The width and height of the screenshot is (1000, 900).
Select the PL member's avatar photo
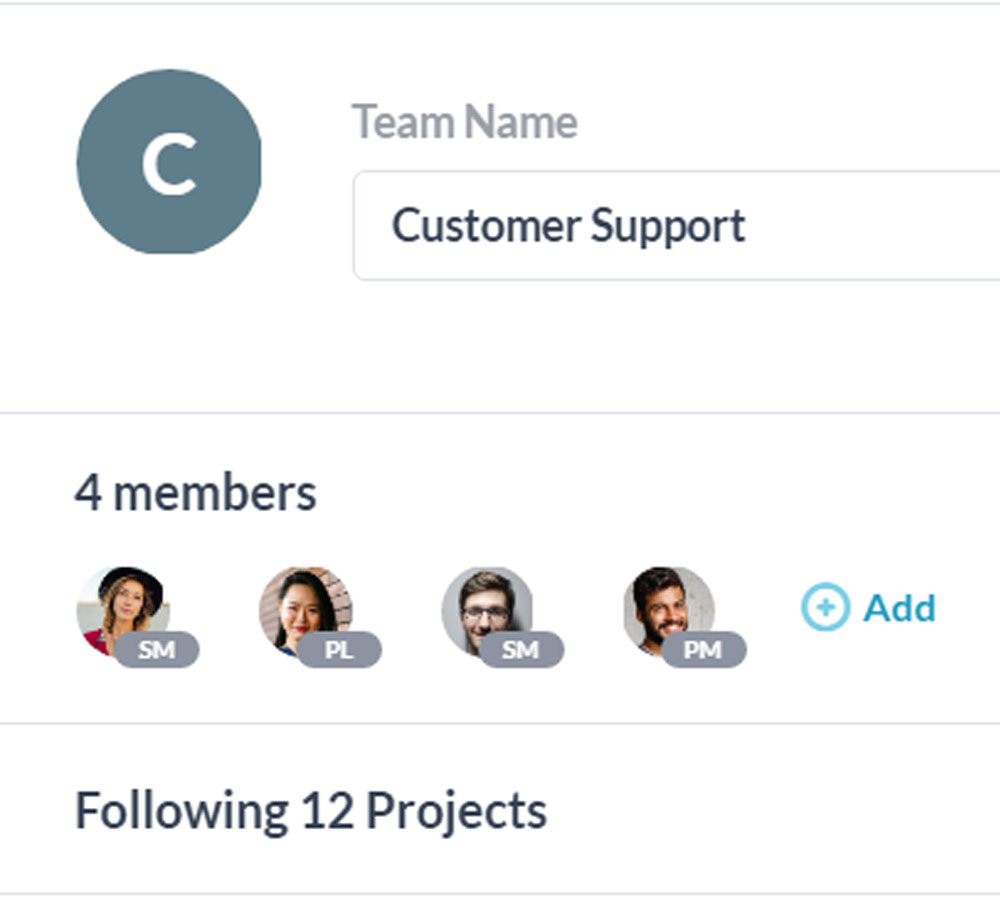[304, 605]
